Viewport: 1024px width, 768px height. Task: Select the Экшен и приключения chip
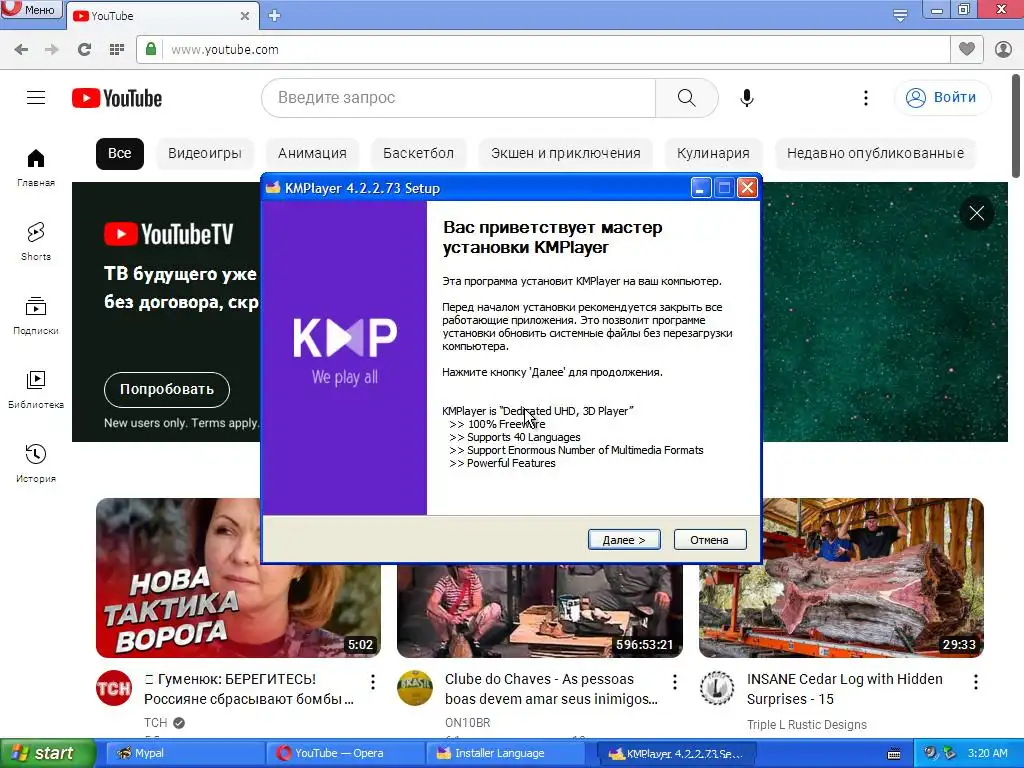pyautogui.click(x=566, y=153)
